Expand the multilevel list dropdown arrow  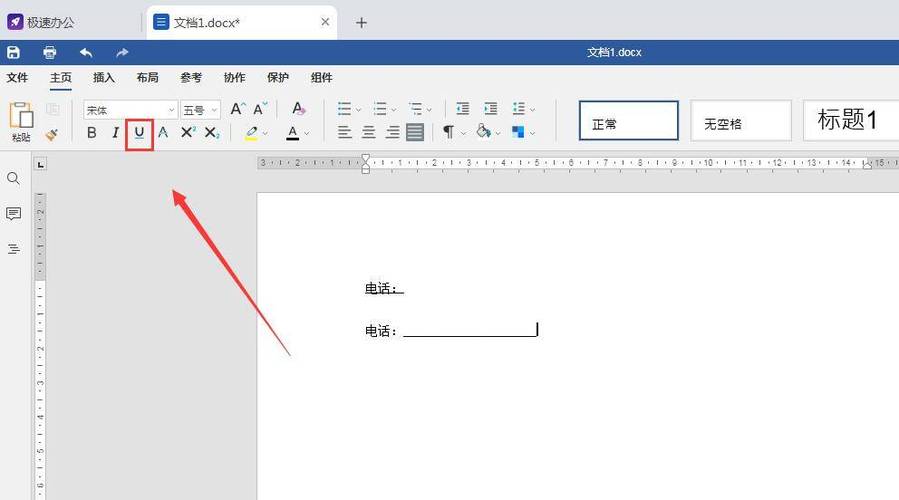tap(429, 110)
